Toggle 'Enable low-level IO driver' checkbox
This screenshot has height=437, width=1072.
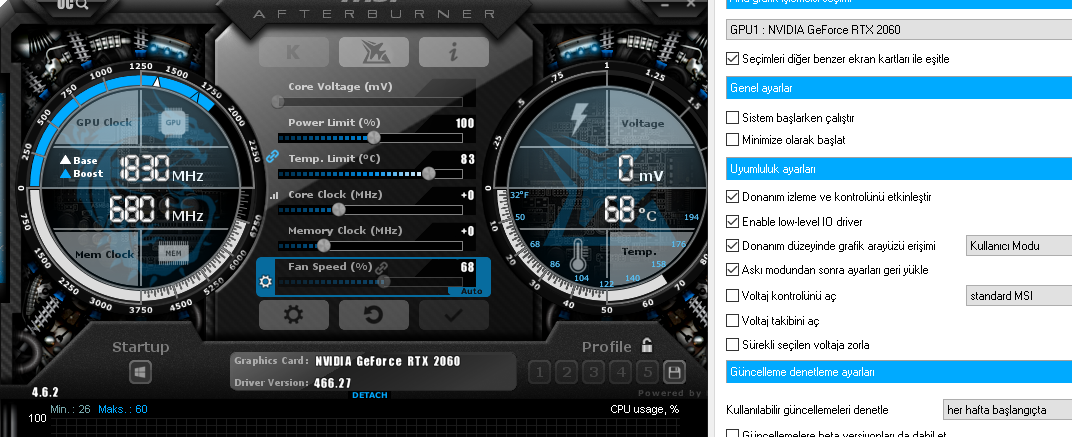[732, 222]
